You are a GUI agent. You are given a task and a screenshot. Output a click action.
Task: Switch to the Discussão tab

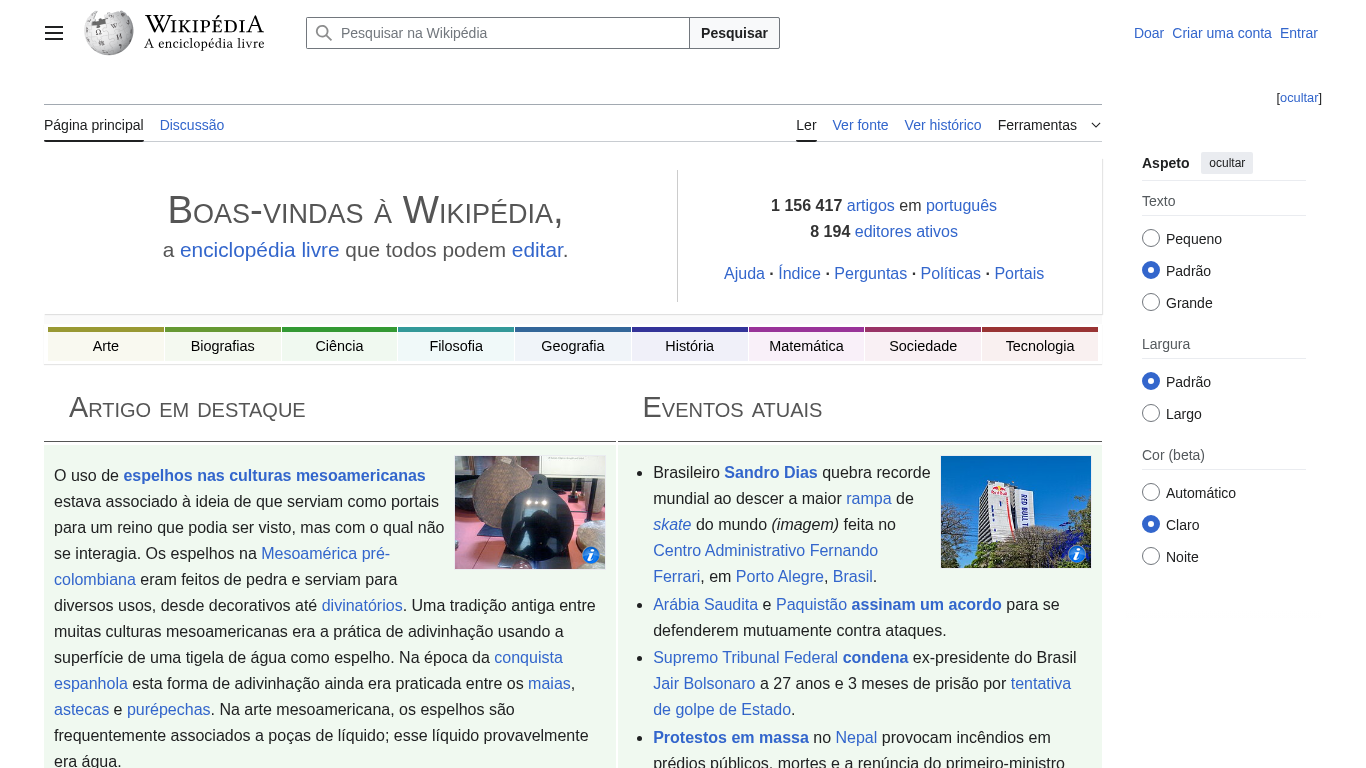tap(192, 125)
